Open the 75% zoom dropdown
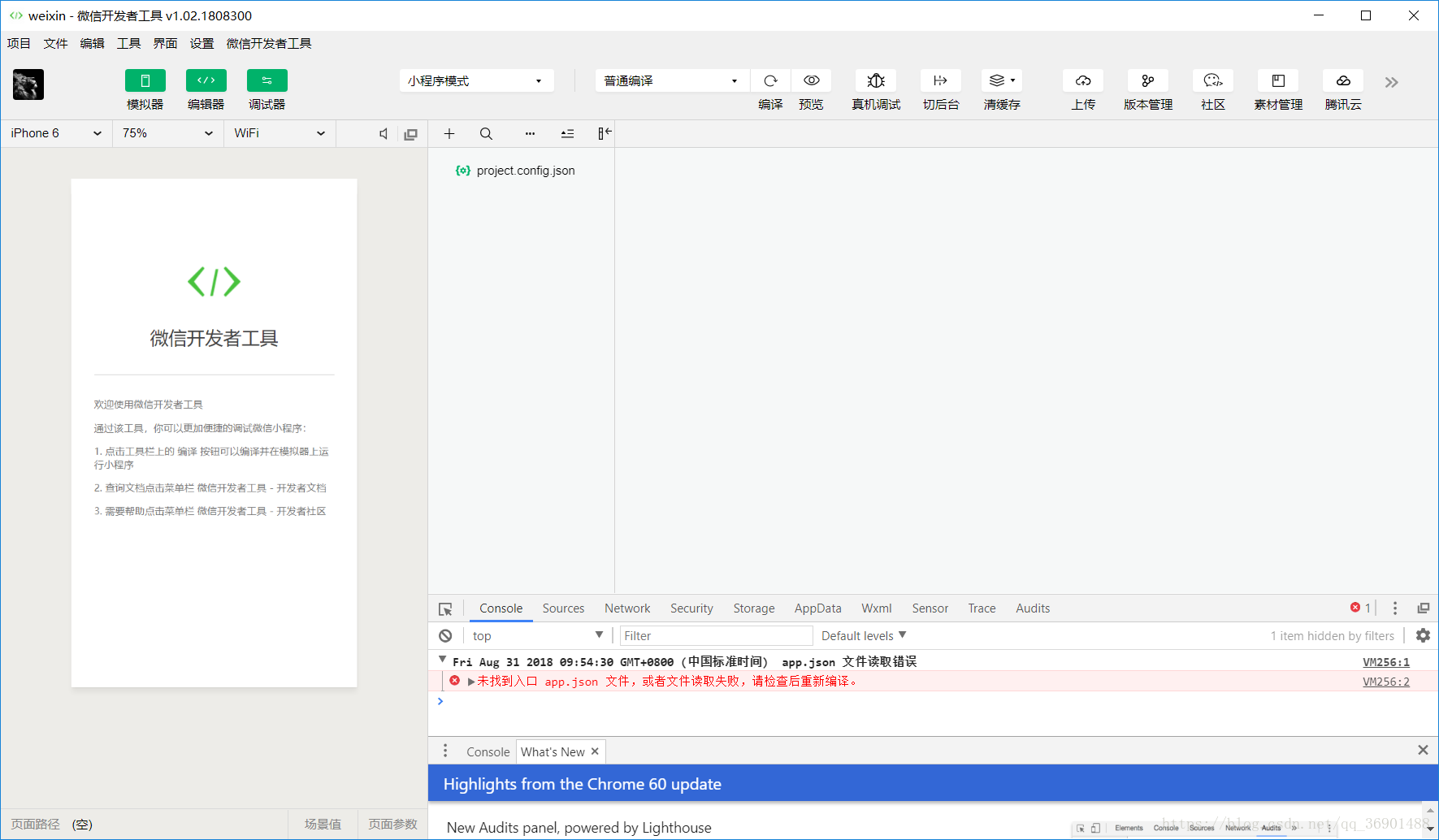Viewport: 1439px width, 840px height. [x=167, y=133]
